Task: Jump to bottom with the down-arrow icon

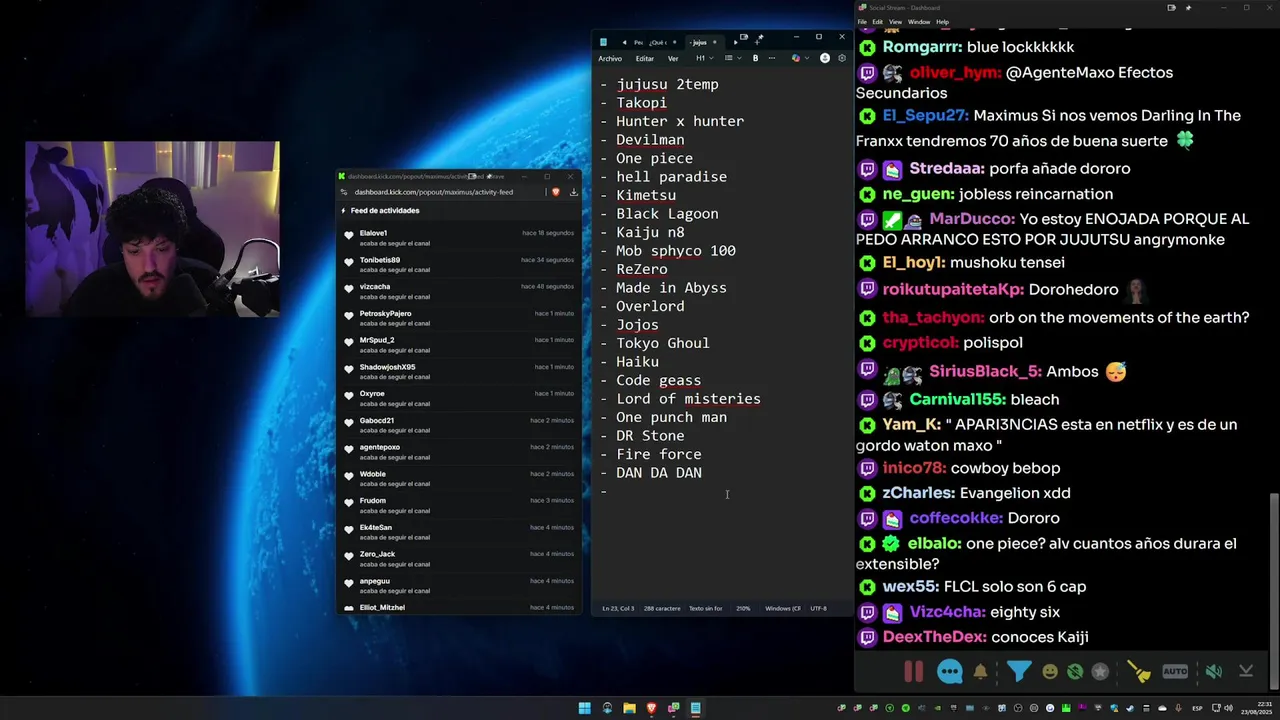Action: pos(1246,672)
